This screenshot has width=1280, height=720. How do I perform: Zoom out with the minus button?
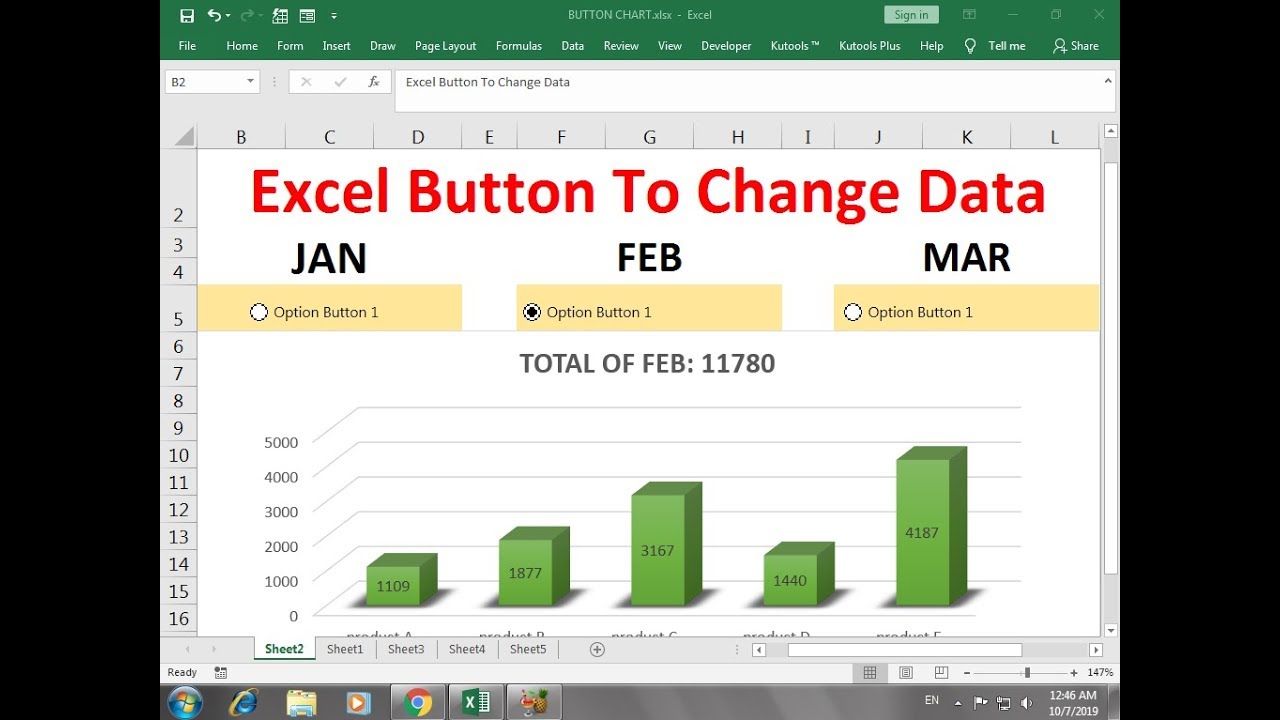point(966,673)
